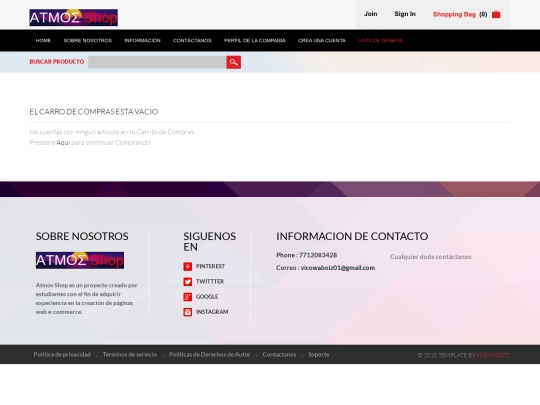Click the red search magnifier button
The height and width of the screenshot is (405, 540).
point(233,62)
